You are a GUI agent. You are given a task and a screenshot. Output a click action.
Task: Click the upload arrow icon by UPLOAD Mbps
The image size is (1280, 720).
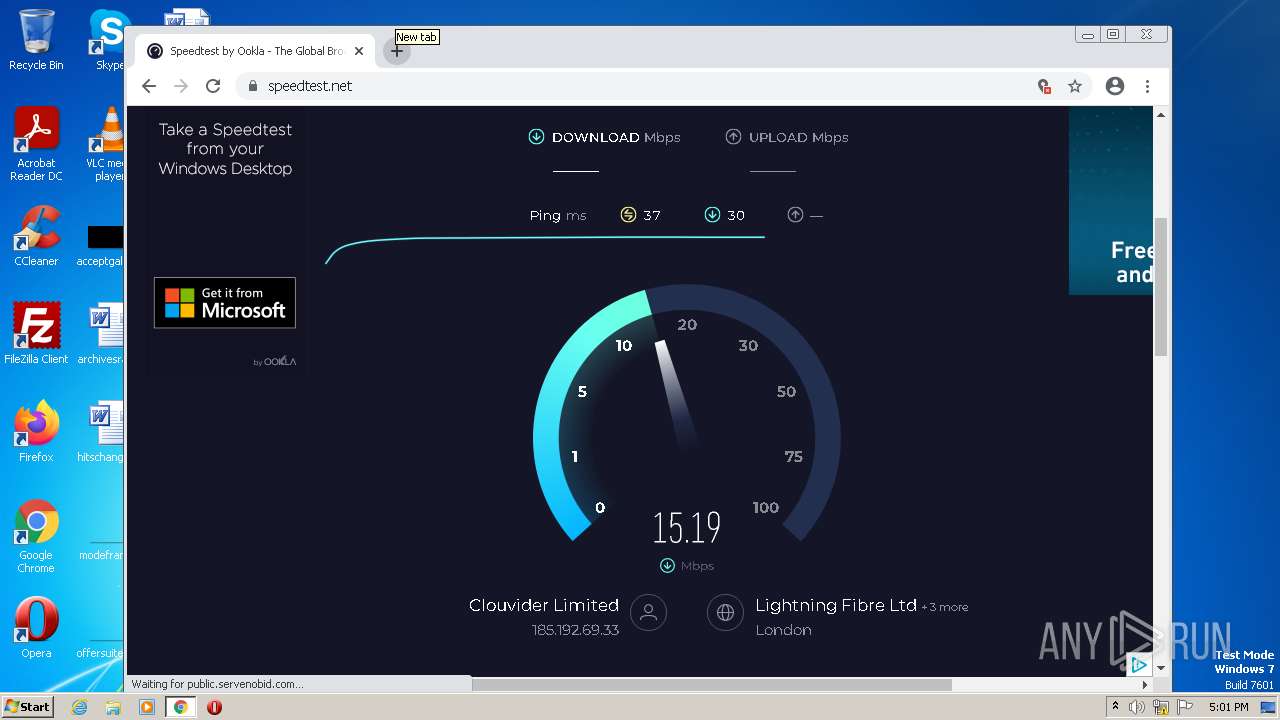(733, 137)
